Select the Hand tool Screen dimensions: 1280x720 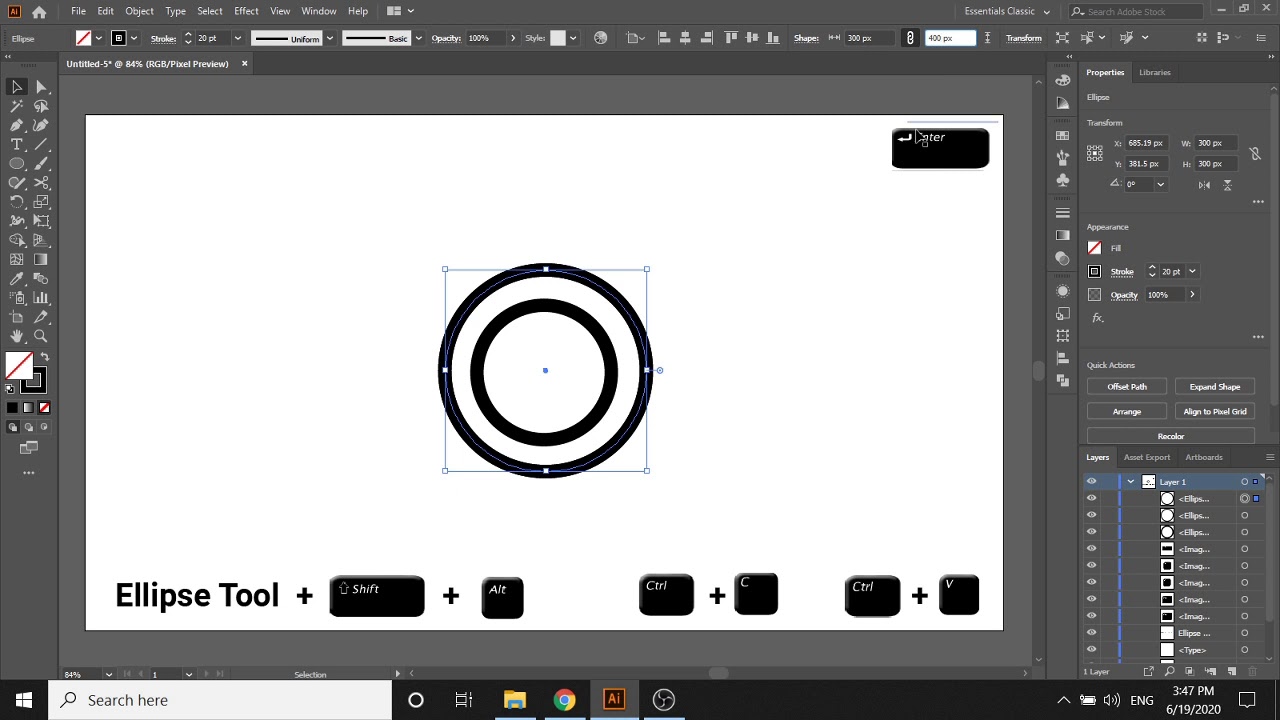click(x=17, y=336)
